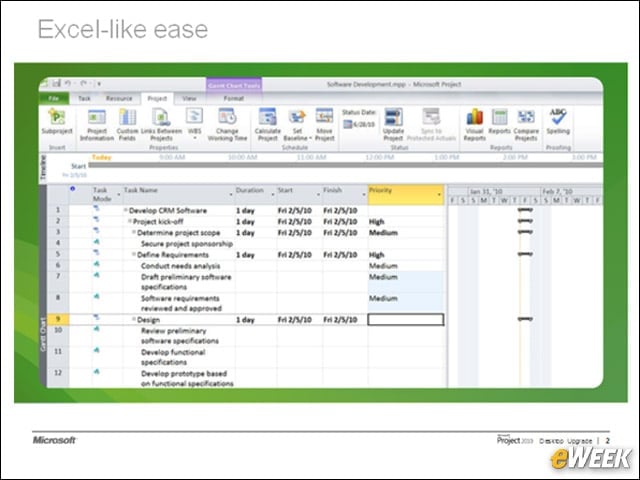
Task: Click task mode icon for row 9
Action: pyautogui.click(x=96, y=317)
